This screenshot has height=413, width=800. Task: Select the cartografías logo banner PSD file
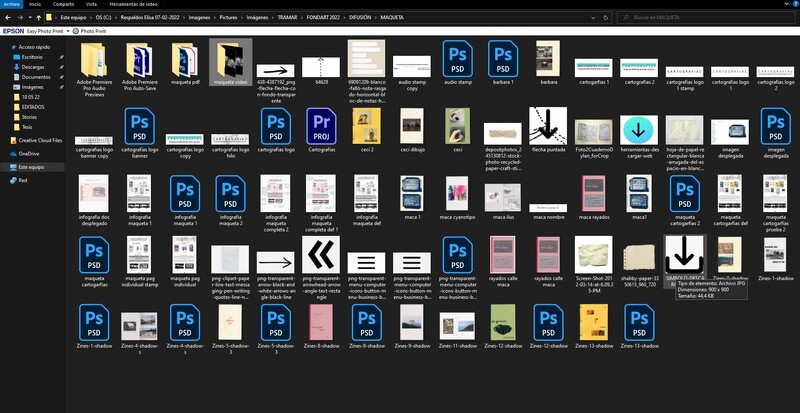(x=139, y=133)
